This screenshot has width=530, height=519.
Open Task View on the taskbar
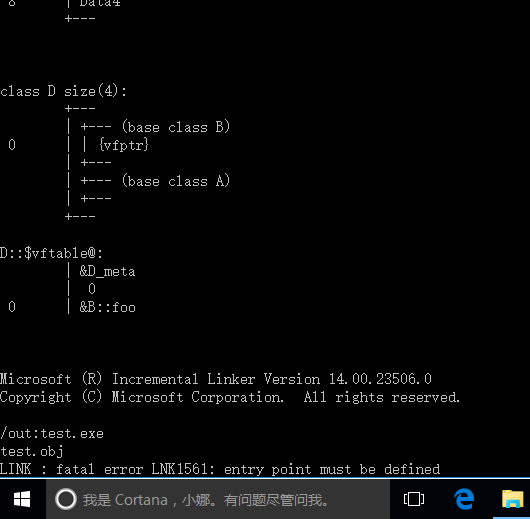coord(414,499)
